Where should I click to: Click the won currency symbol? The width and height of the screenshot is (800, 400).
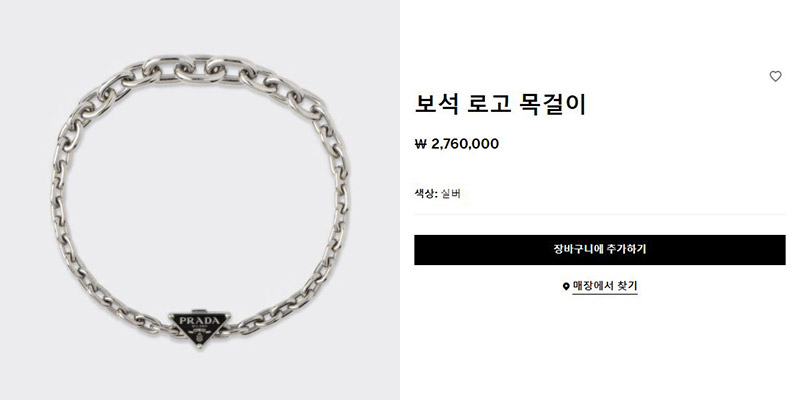(420, 144)
